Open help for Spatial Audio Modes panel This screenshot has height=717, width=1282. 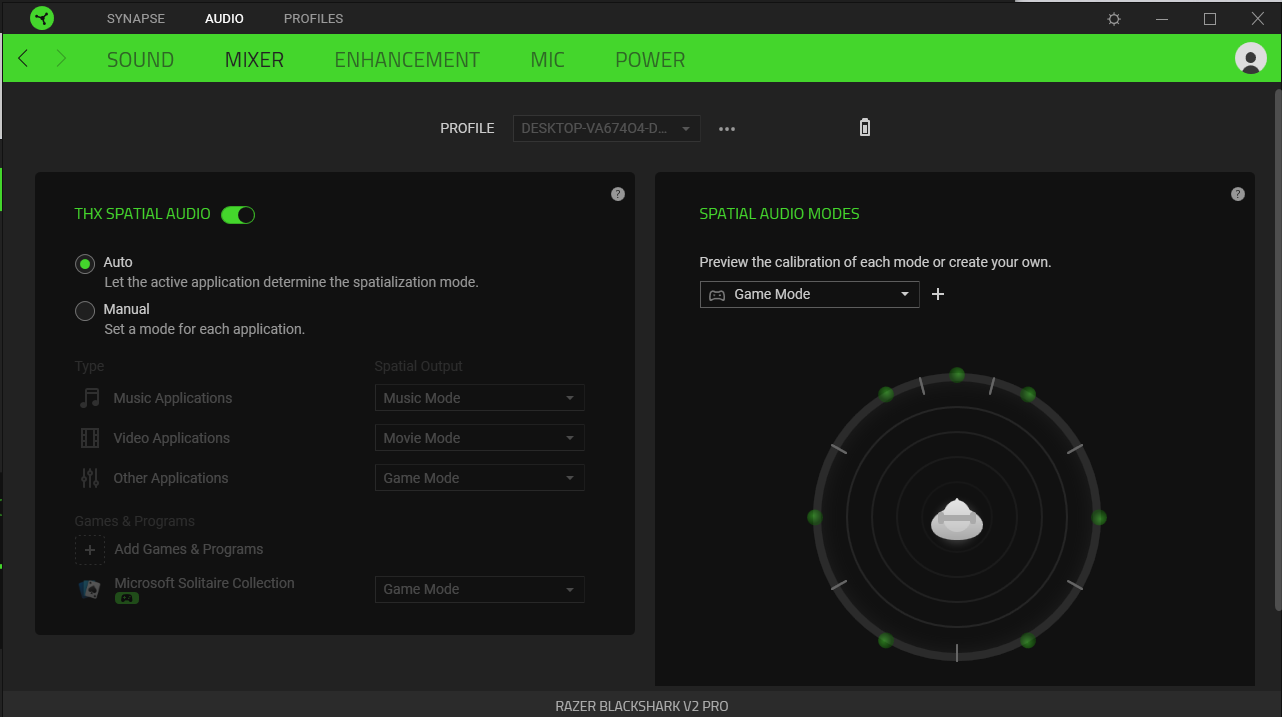coord(1238,194)
